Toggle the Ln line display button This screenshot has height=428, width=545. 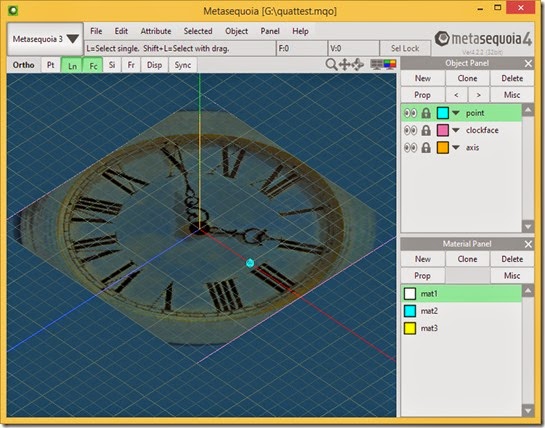pos(72,65)
